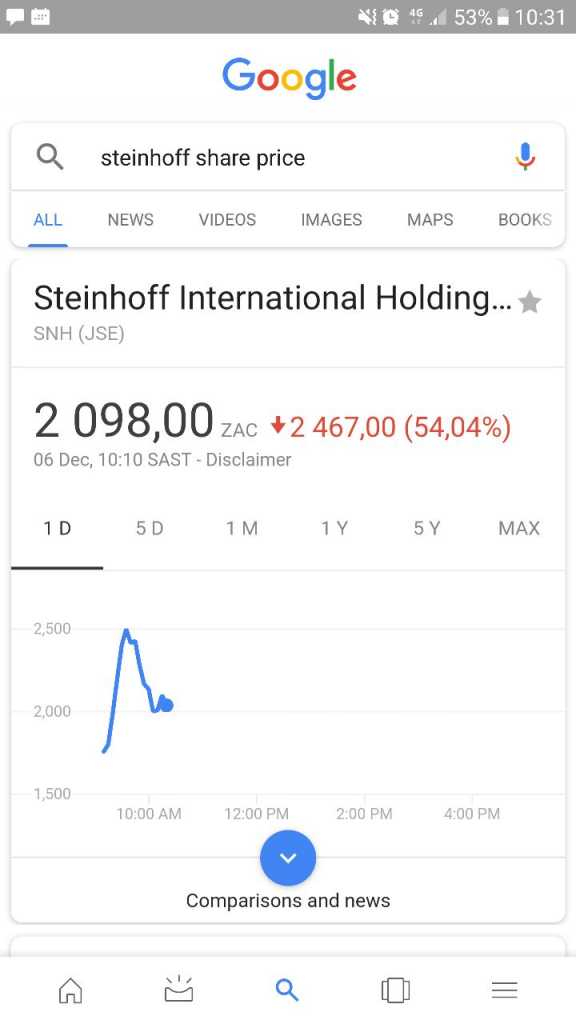Open the home icon in bottom bar

(71, 990)
